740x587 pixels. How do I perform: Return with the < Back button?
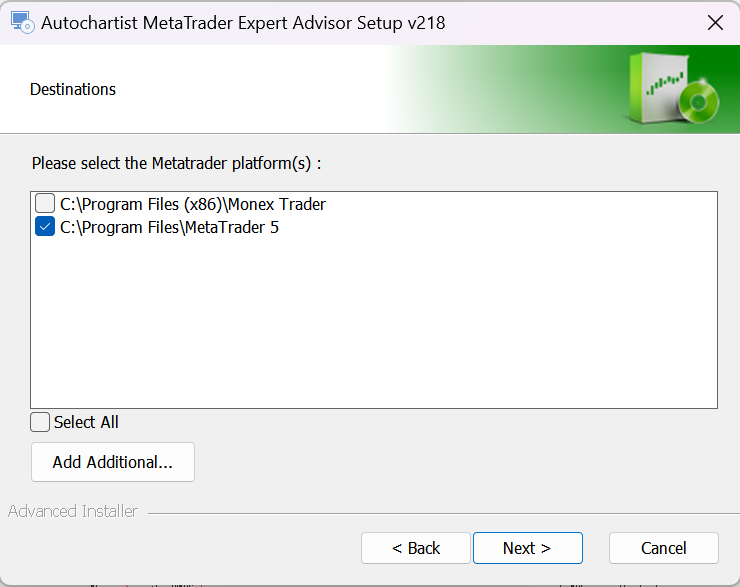tap(416, 548)
